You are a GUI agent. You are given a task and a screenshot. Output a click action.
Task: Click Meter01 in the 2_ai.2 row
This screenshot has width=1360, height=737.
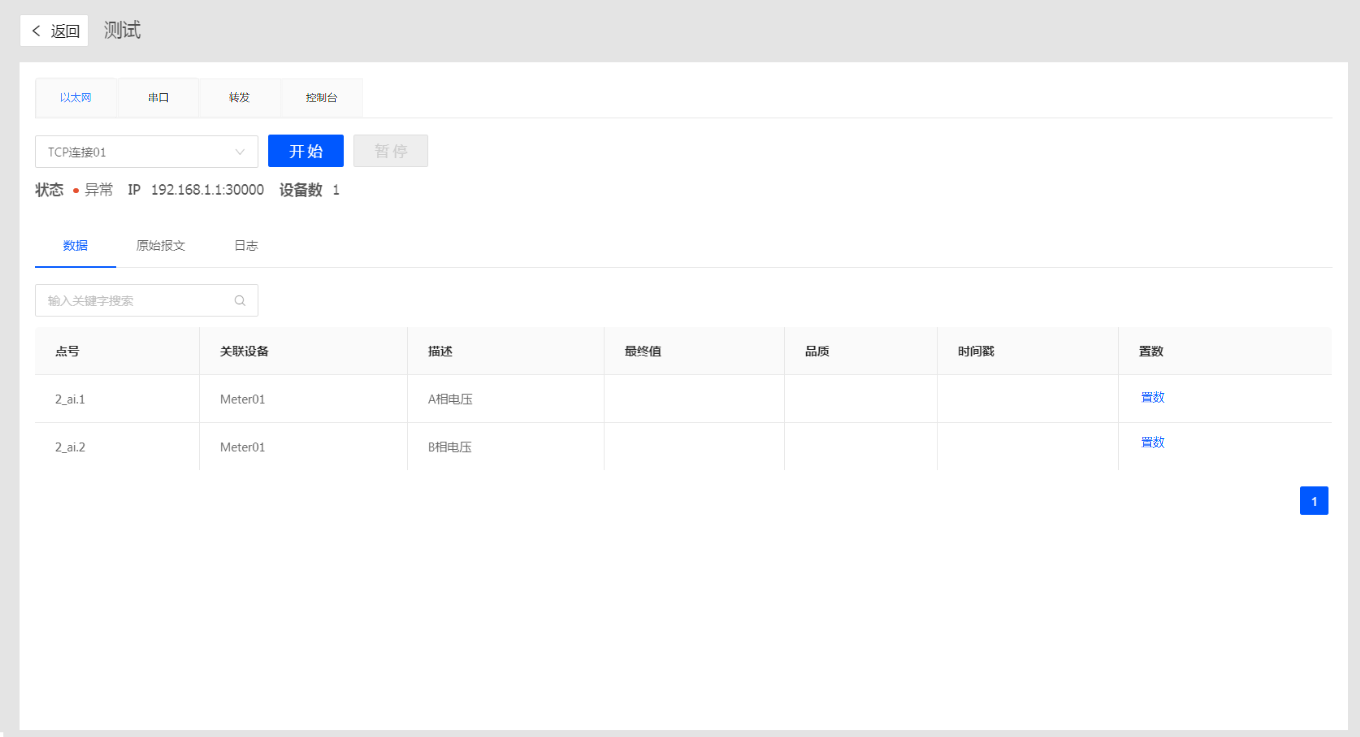coord(243,447)
